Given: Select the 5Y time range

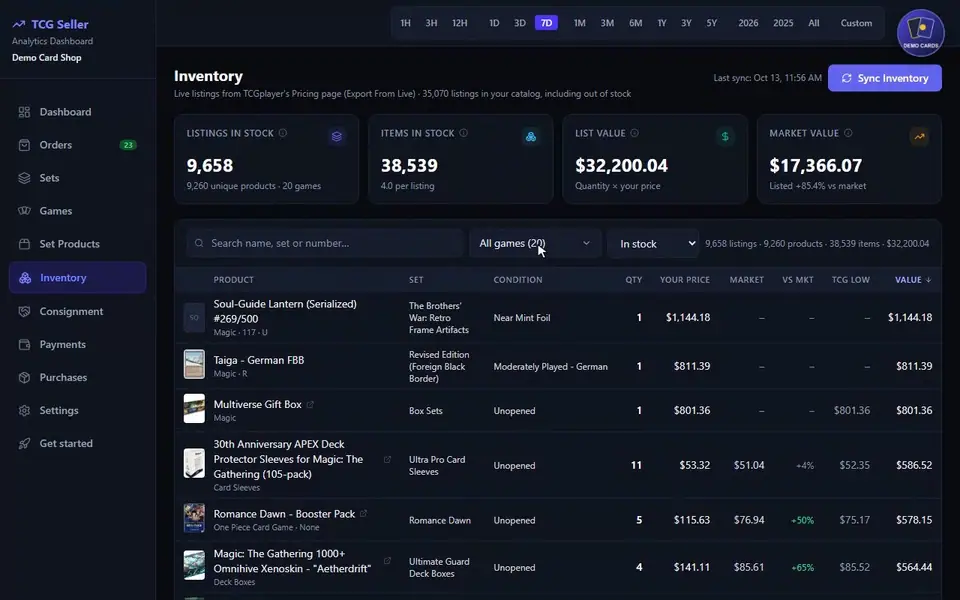Looking at the screenshot, I should tap(711, 23).
